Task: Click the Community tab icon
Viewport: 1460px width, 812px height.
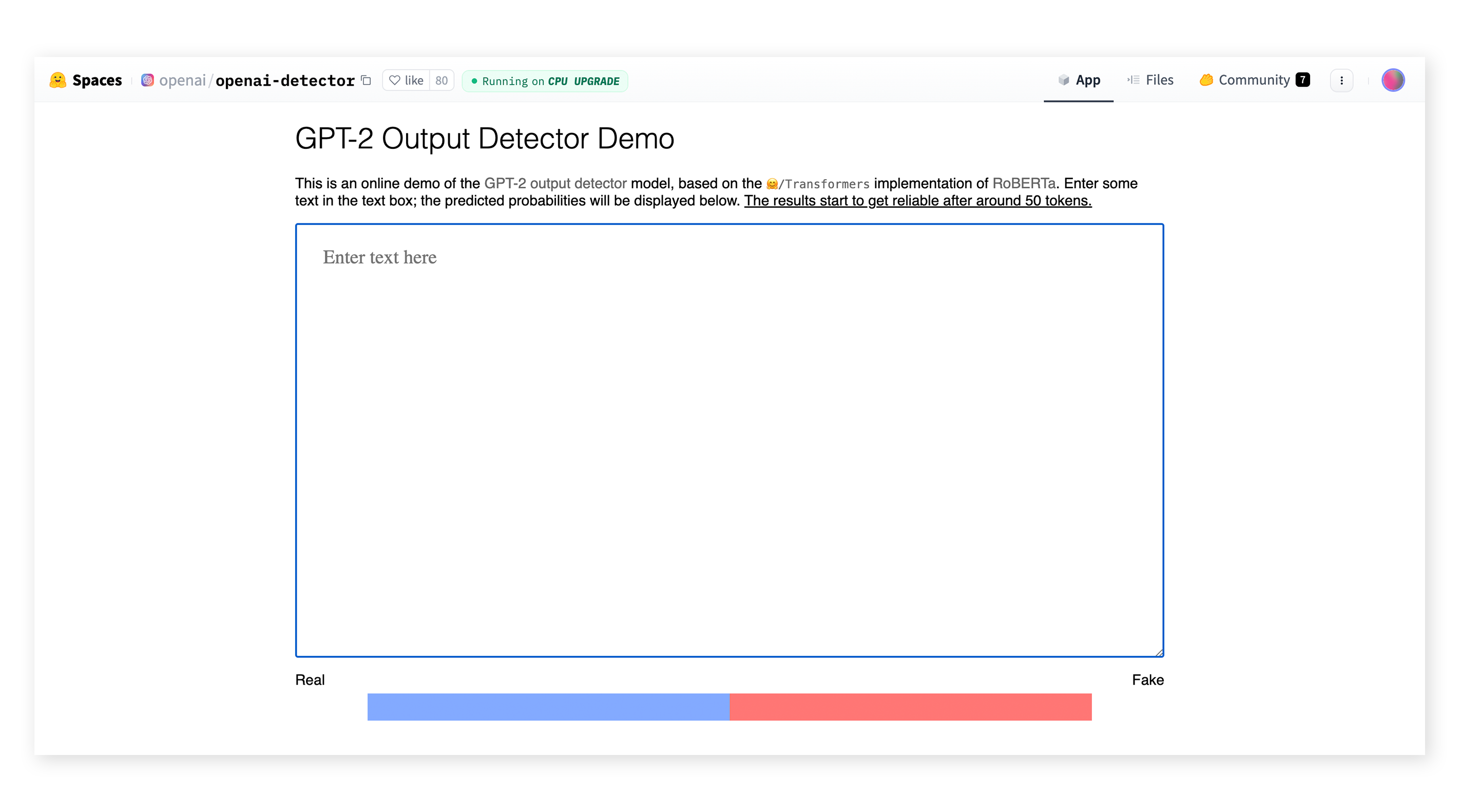Action: point(1207,80)
